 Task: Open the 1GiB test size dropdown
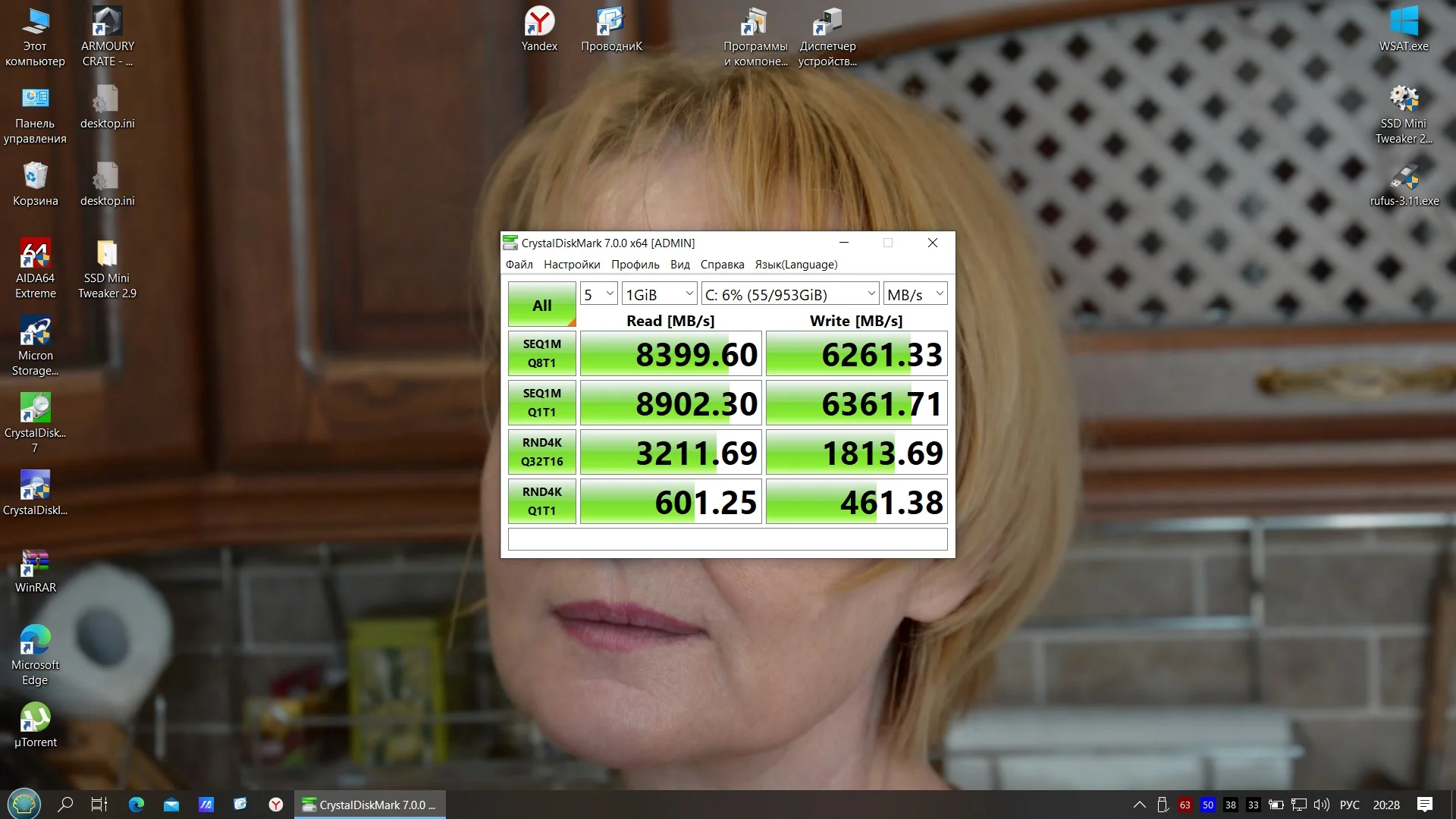[659, 294]
